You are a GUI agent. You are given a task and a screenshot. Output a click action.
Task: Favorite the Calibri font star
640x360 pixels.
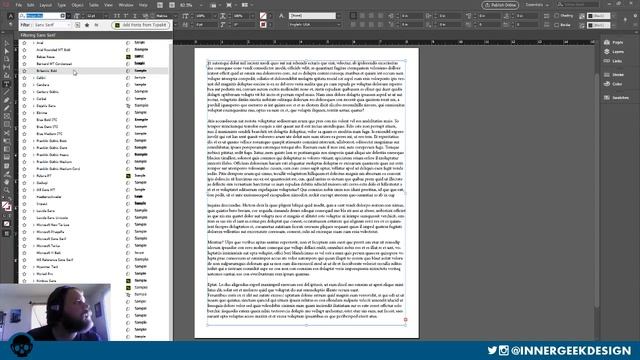pyautogui.click(x=24, y=78)
